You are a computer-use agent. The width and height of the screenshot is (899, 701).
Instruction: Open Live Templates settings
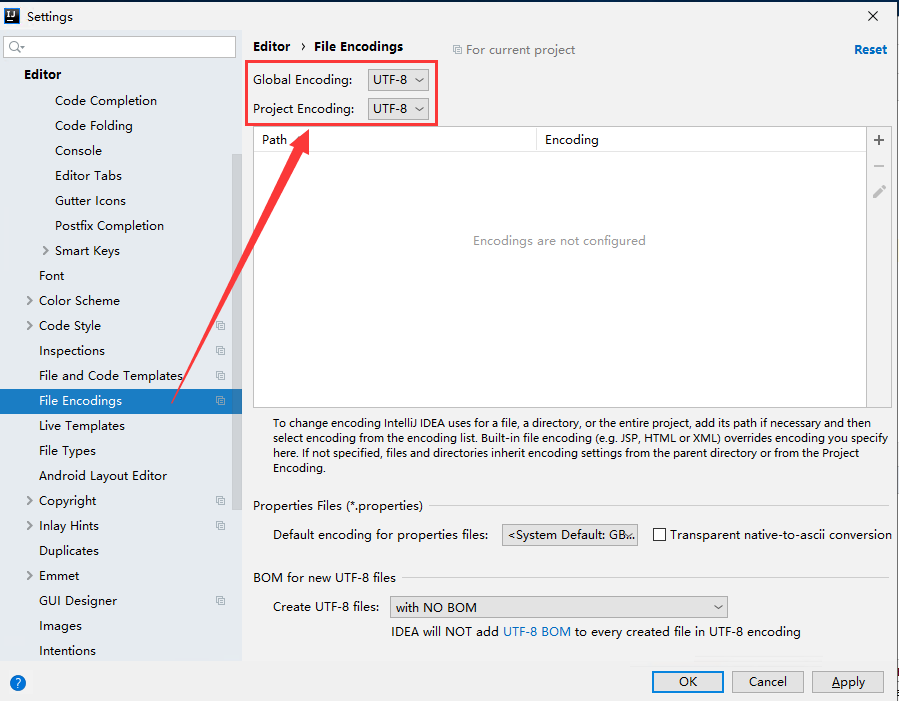pyautogui.click(x=82, y=426)
